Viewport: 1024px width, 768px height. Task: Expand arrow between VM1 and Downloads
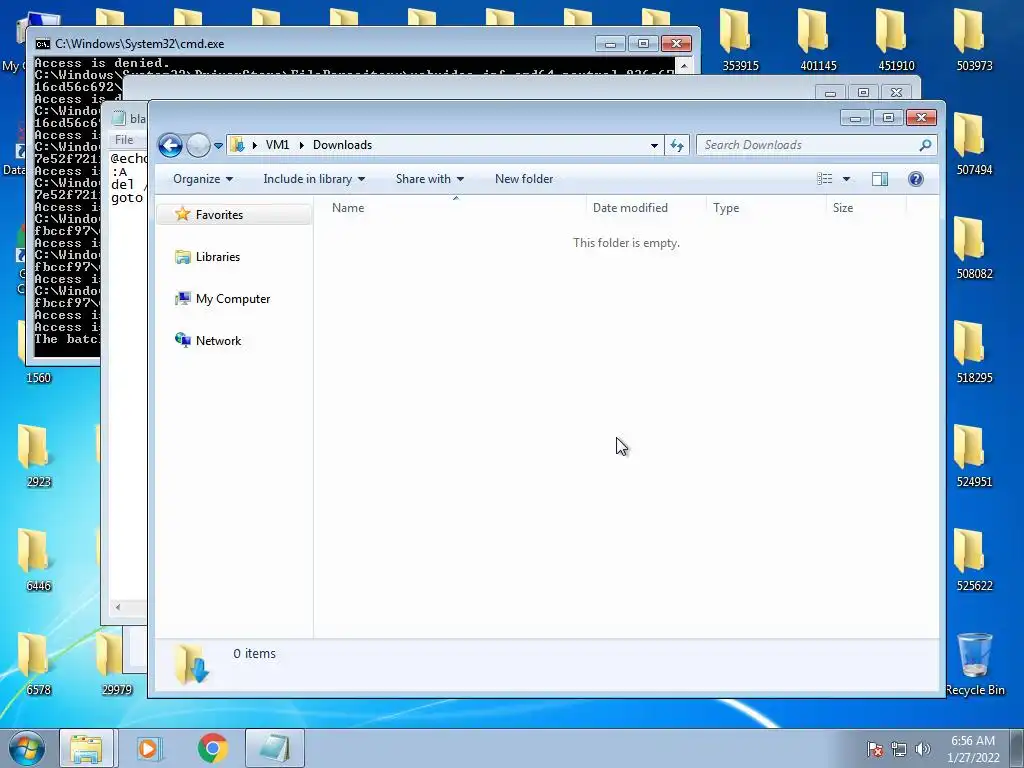coord(302,145)
